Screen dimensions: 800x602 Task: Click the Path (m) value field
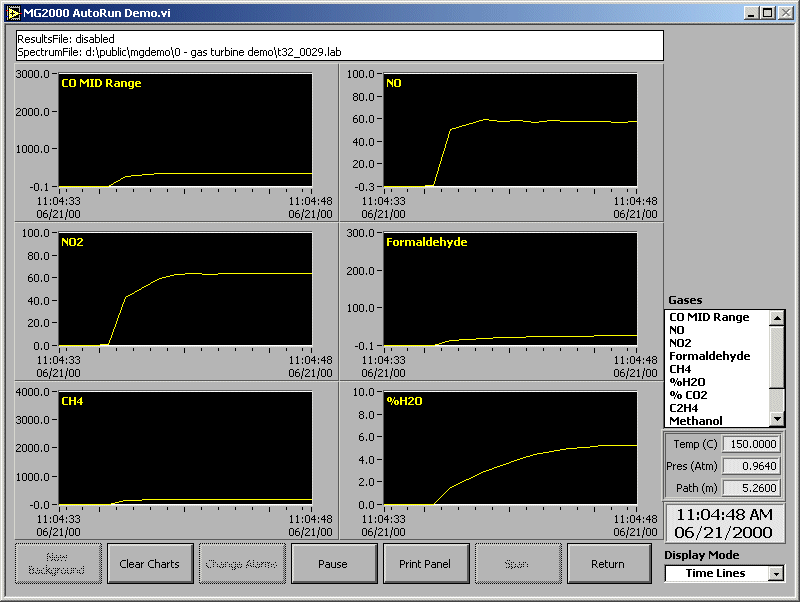(751, 488)
